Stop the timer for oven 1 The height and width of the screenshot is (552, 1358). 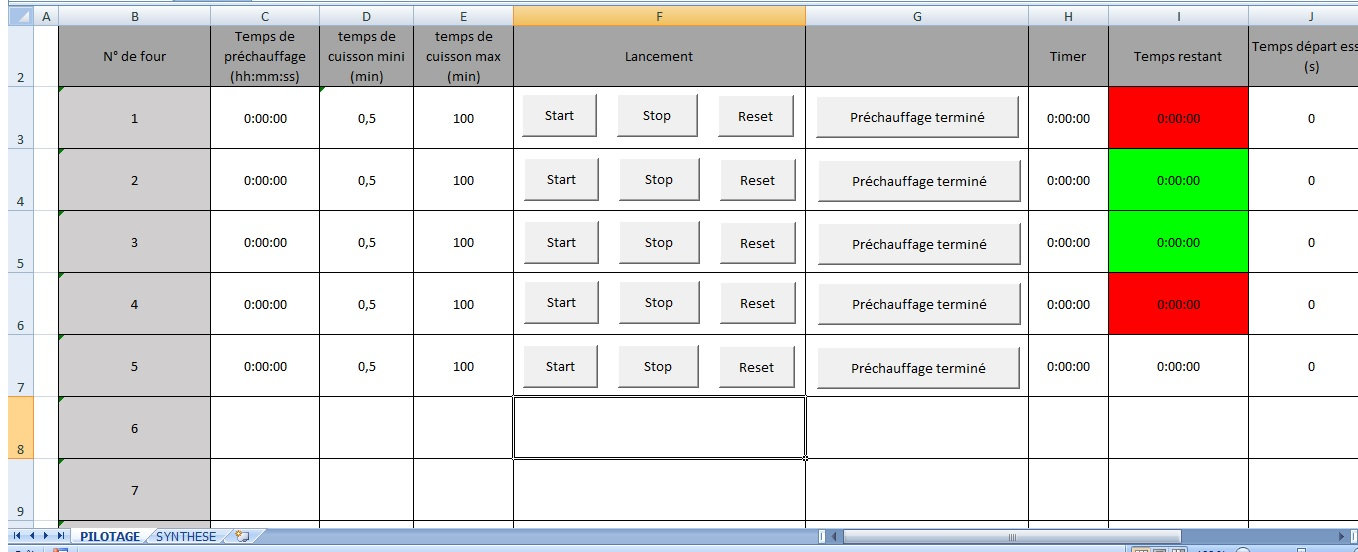tap(657, 116)
